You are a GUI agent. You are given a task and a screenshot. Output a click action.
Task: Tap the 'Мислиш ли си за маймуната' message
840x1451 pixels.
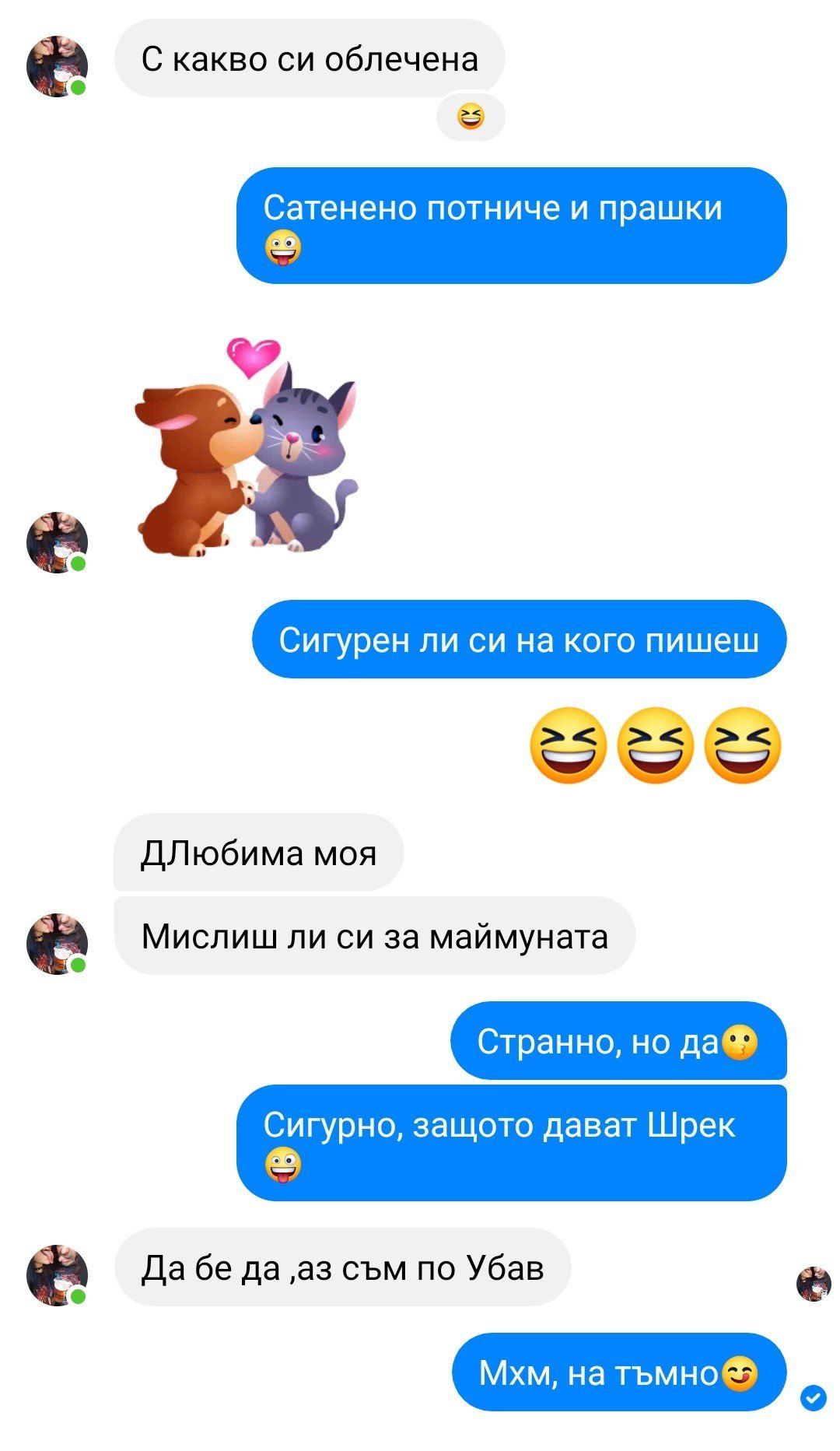point(375,936)
